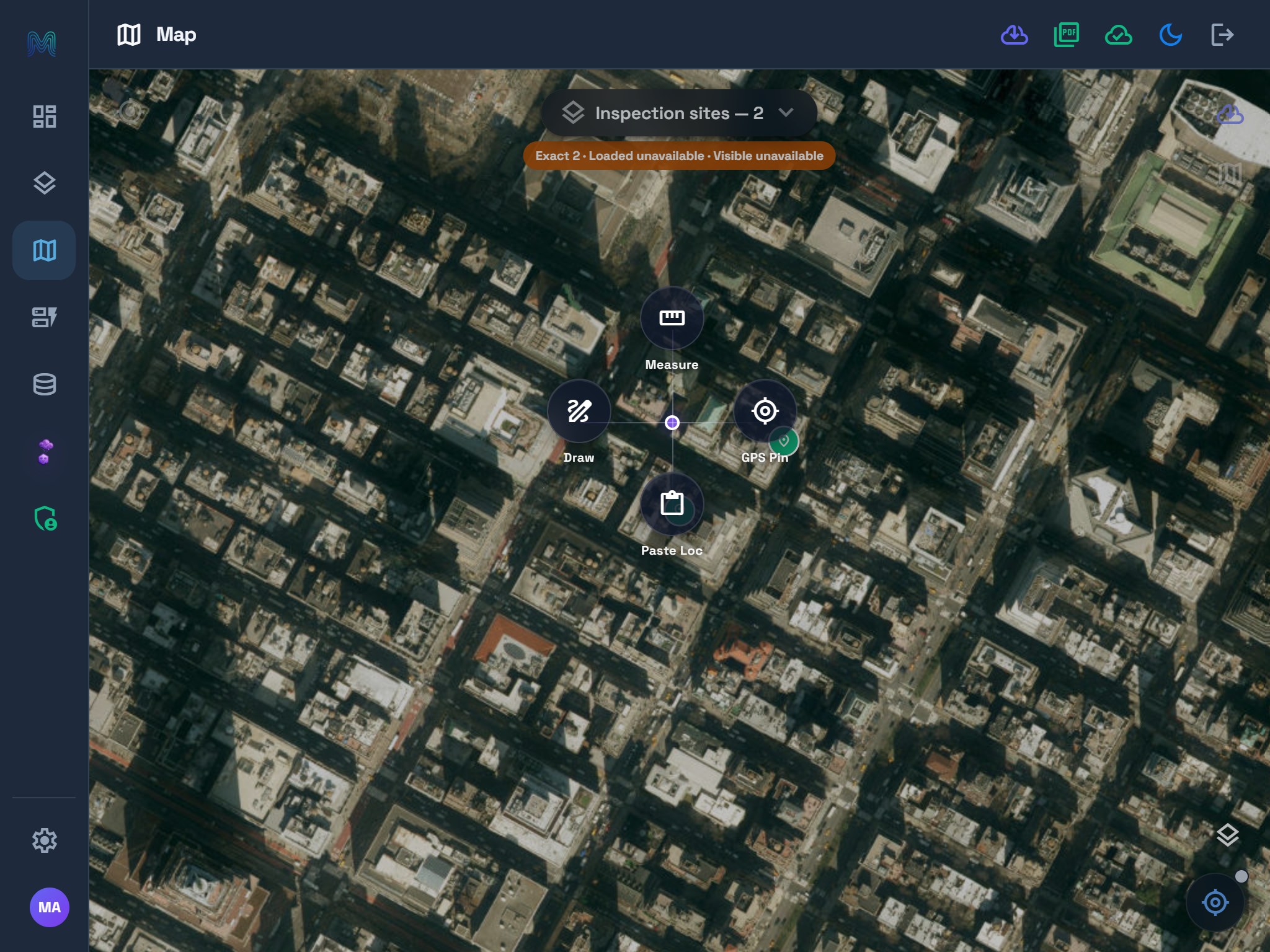Open map layers icon above locate button

pos(1228,835)
